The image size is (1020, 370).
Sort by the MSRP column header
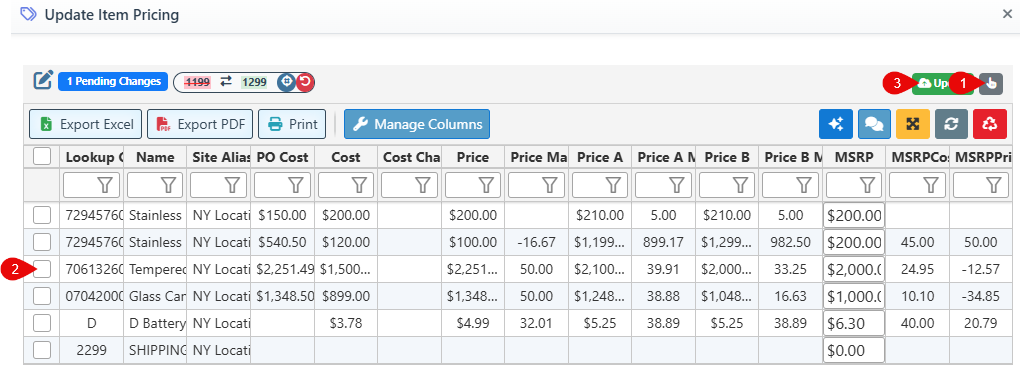point(853,157)
